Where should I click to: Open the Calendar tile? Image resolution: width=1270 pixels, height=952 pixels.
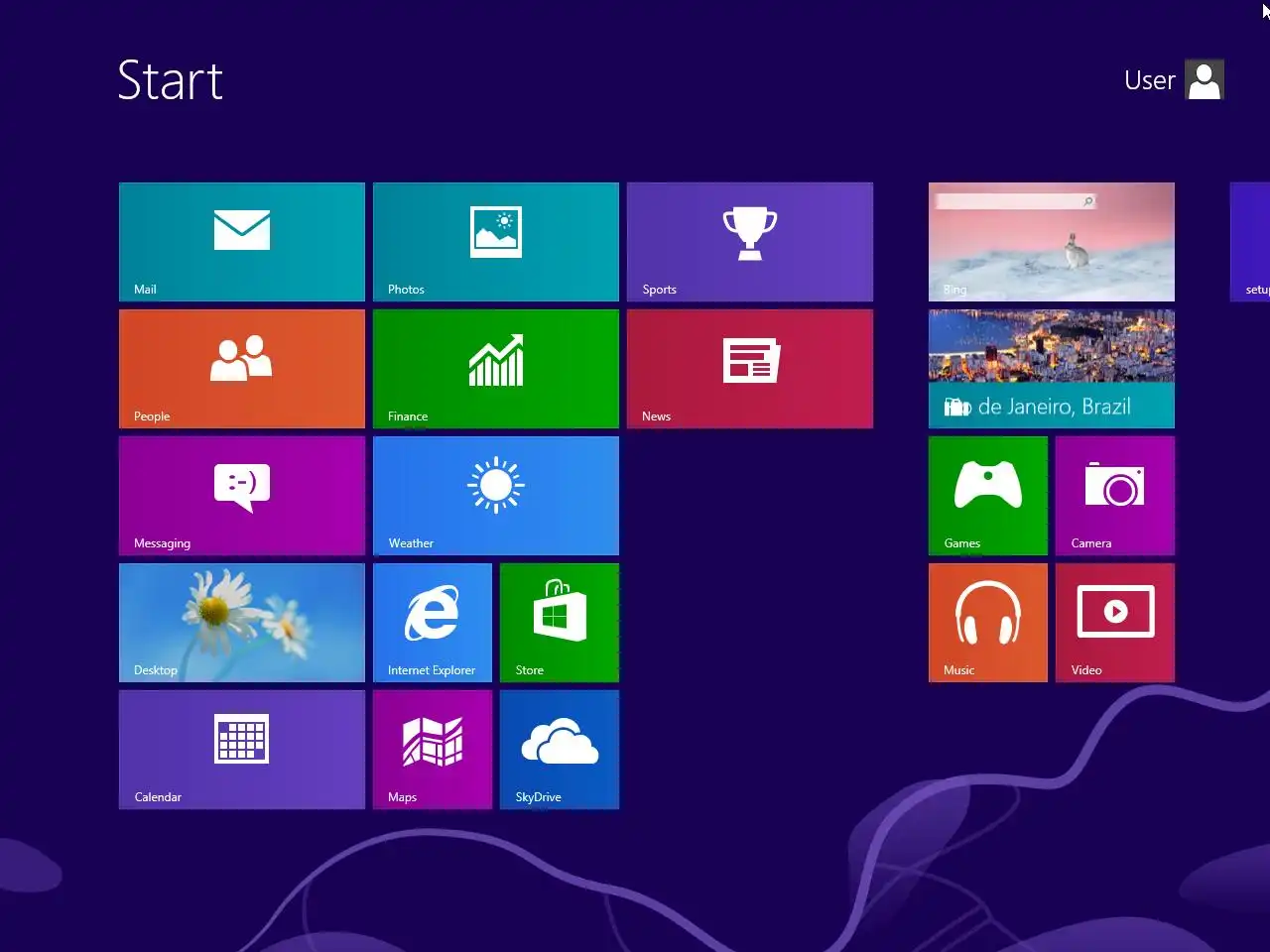(x=242, y=750)
